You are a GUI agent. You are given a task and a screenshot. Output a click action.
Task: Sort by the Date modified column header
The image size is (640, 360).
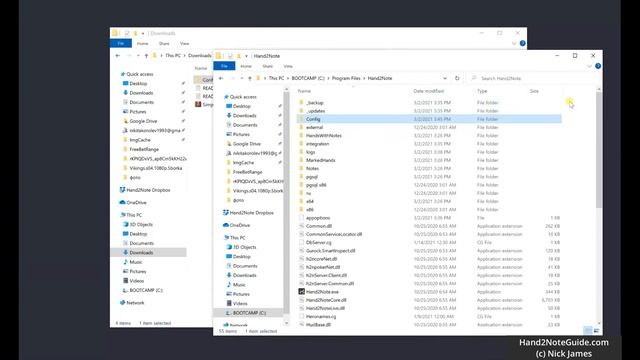[429, 91]
